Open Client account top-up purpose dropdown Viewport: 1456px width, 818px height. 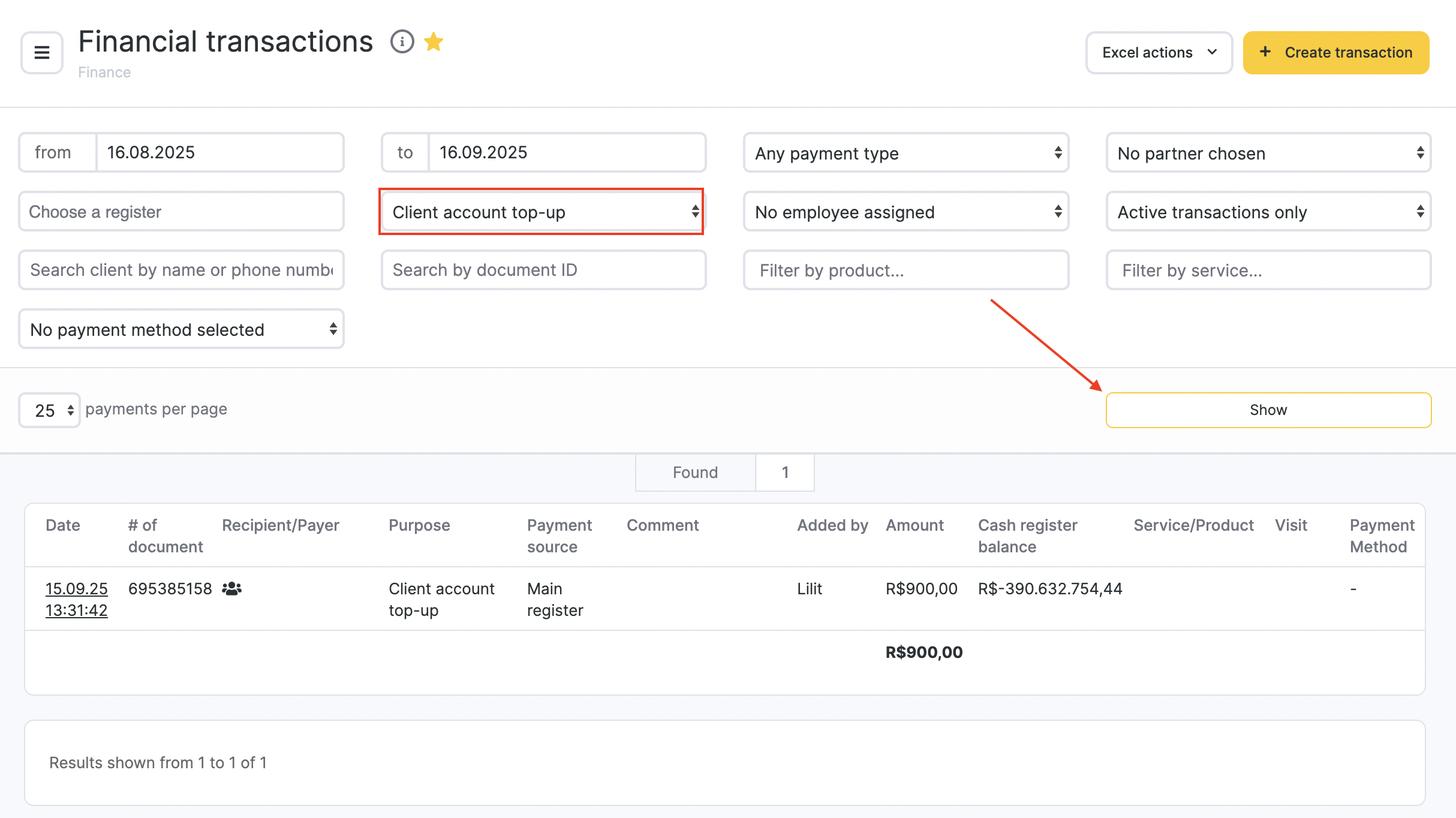coord(542,212)
